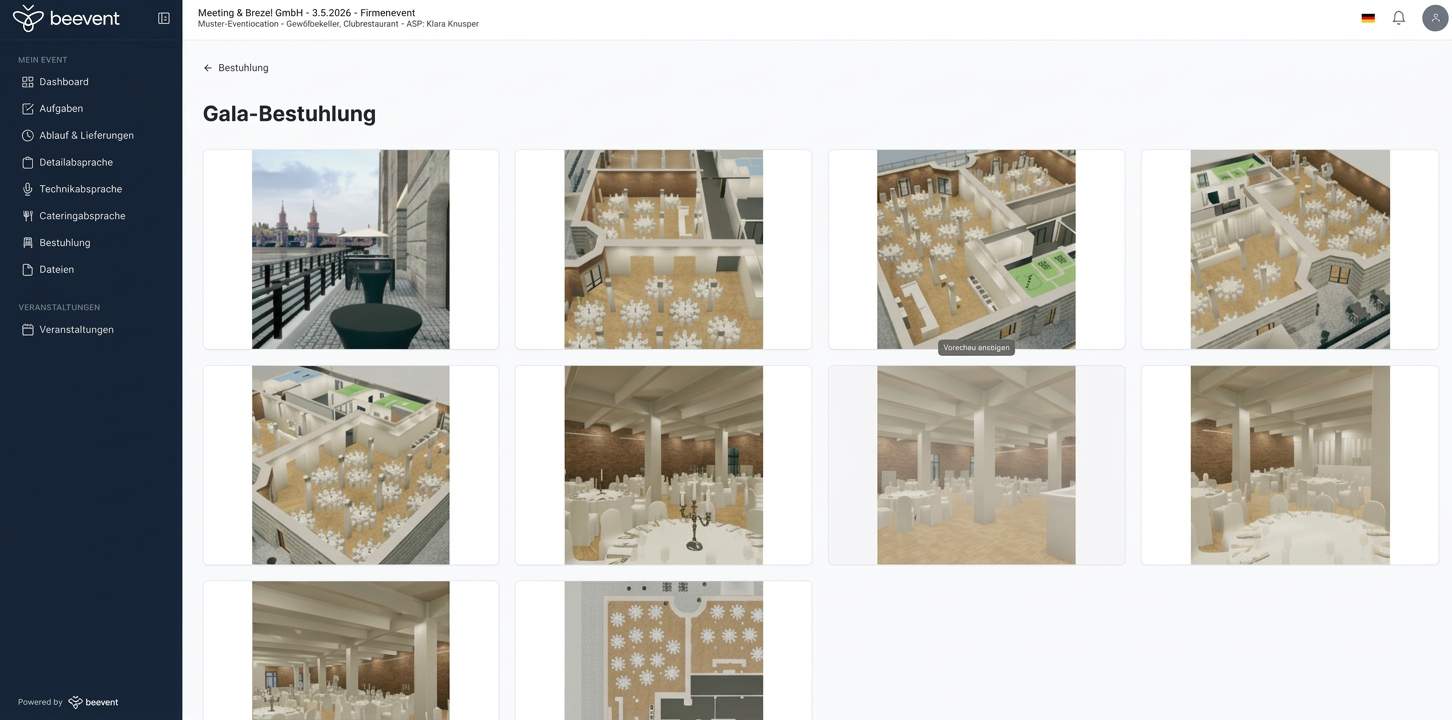
Task: Open the candelabra table close-up image
Action: coord(662,464)
